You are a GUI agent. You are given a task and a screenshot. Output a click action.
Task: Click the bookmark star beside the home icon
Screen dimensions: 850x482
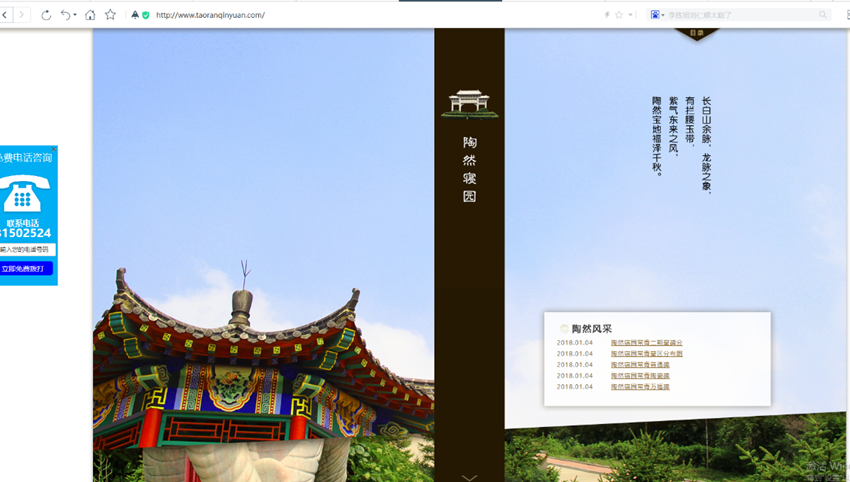[x=110, y=15]
